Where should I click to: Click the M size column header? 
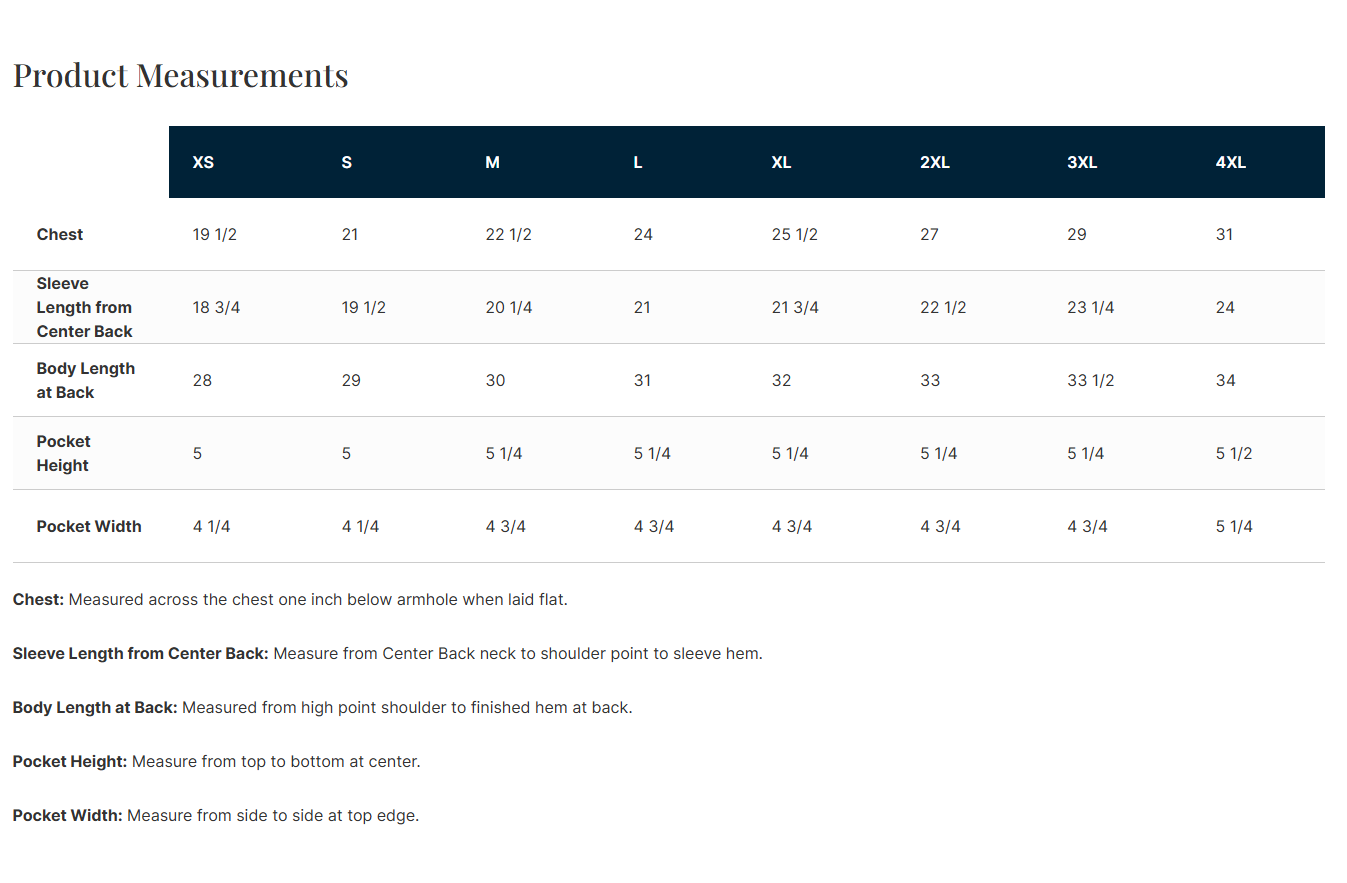coord(492,162)
